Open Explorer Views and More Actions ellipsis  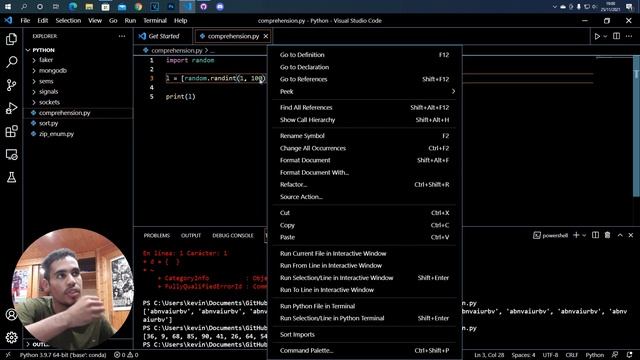tap(122, 36)
